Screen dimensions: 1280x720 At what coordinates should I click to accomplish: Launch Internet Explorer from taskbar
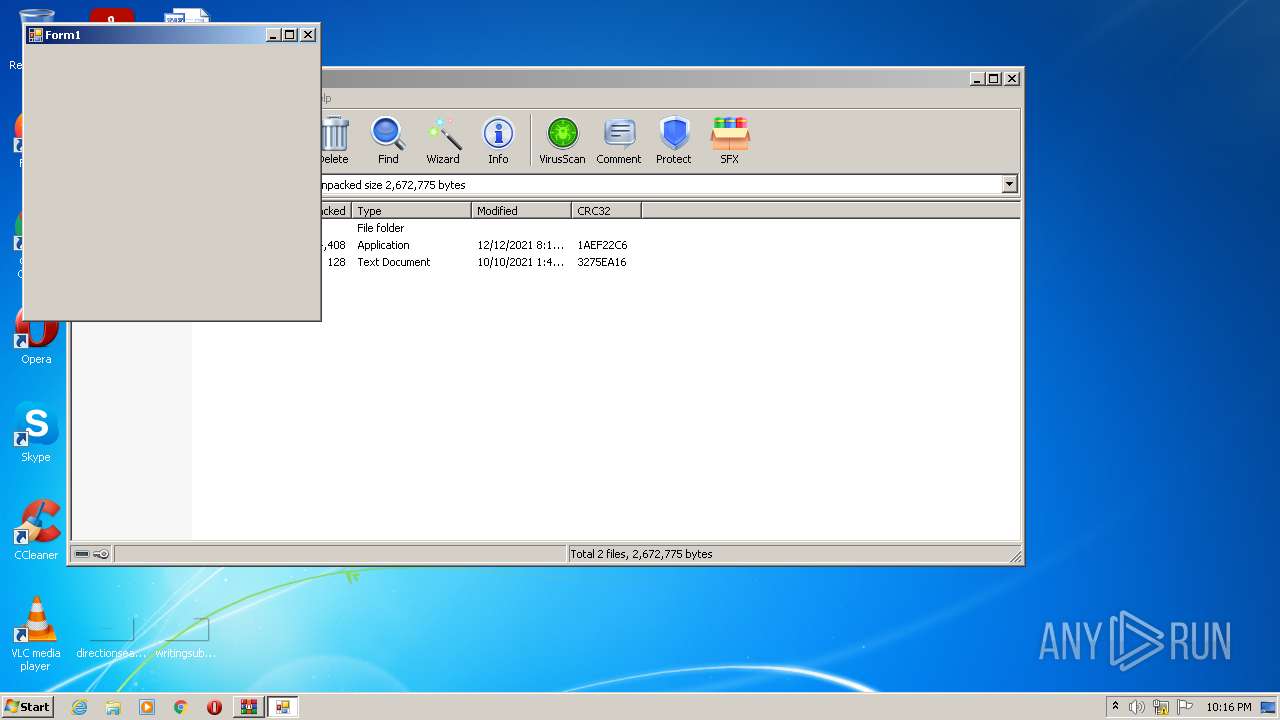[x=79, y=707]
